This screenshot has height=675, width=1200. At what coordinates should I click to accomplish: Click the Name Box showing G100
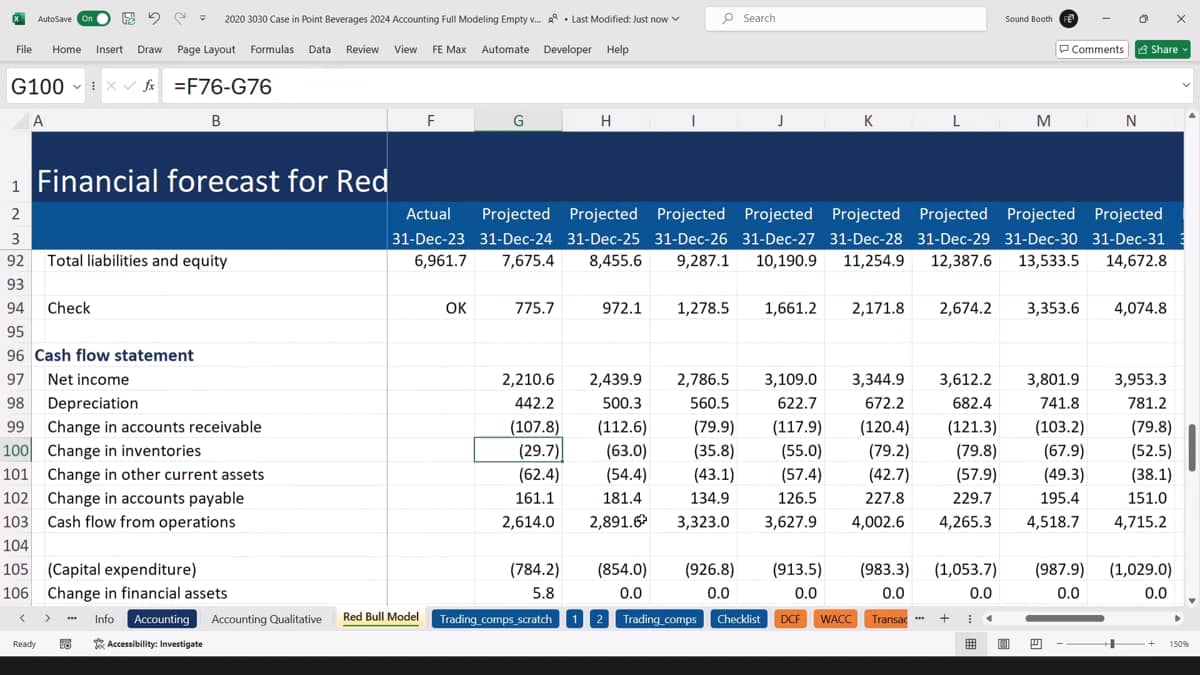tap(38, 87)
